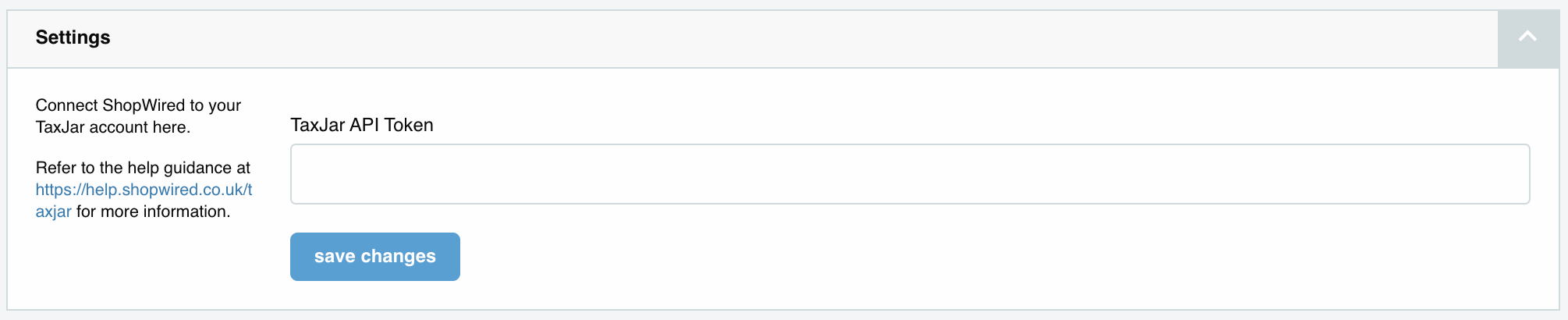This screenshot has height=320, width=1568.
Task: Click the save changes button
Action: click(374, 257)
